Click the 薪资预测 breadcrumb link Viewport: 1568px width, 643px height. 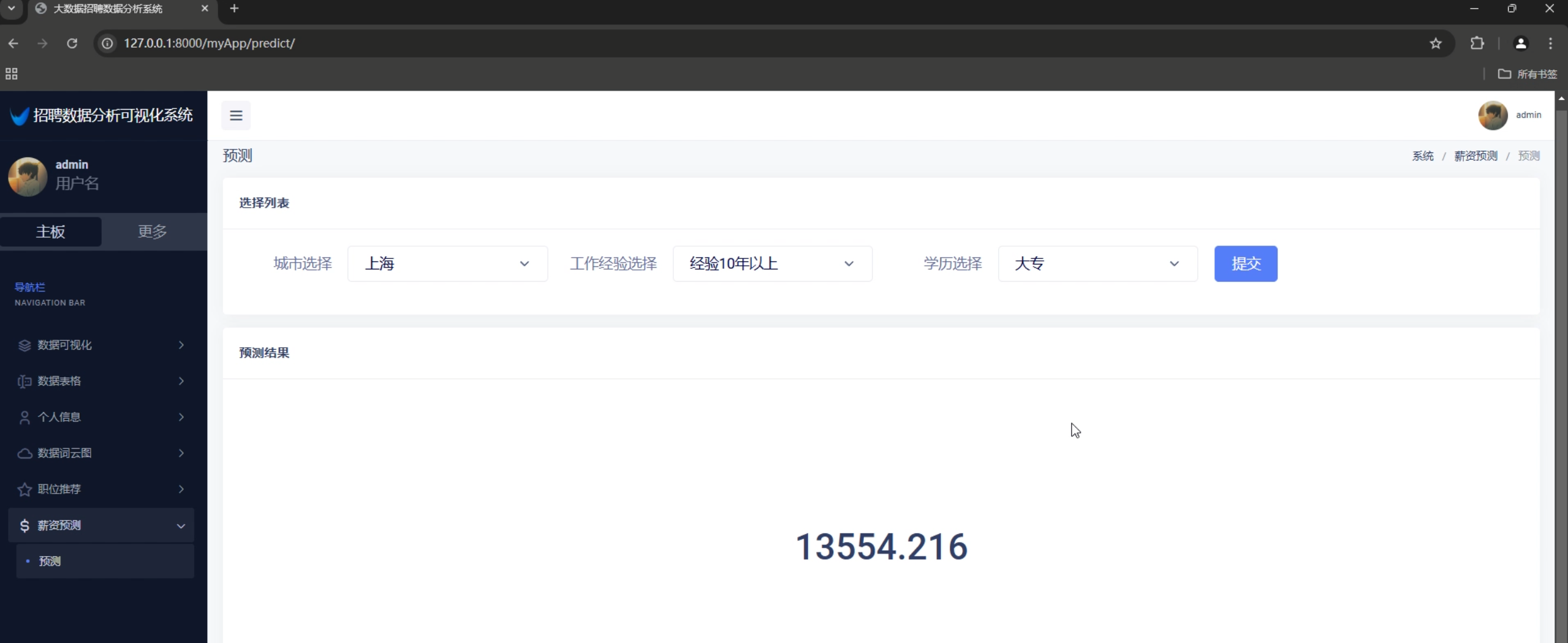pyautogui.click(x=1475, y=156)
